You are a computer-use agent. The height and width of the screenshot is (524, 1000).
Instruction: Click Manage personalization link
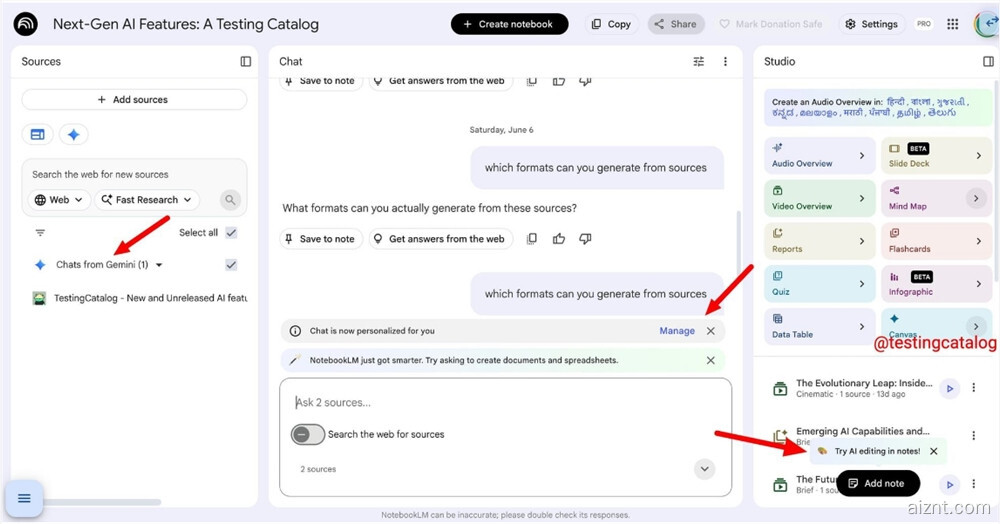click(677, 331)
